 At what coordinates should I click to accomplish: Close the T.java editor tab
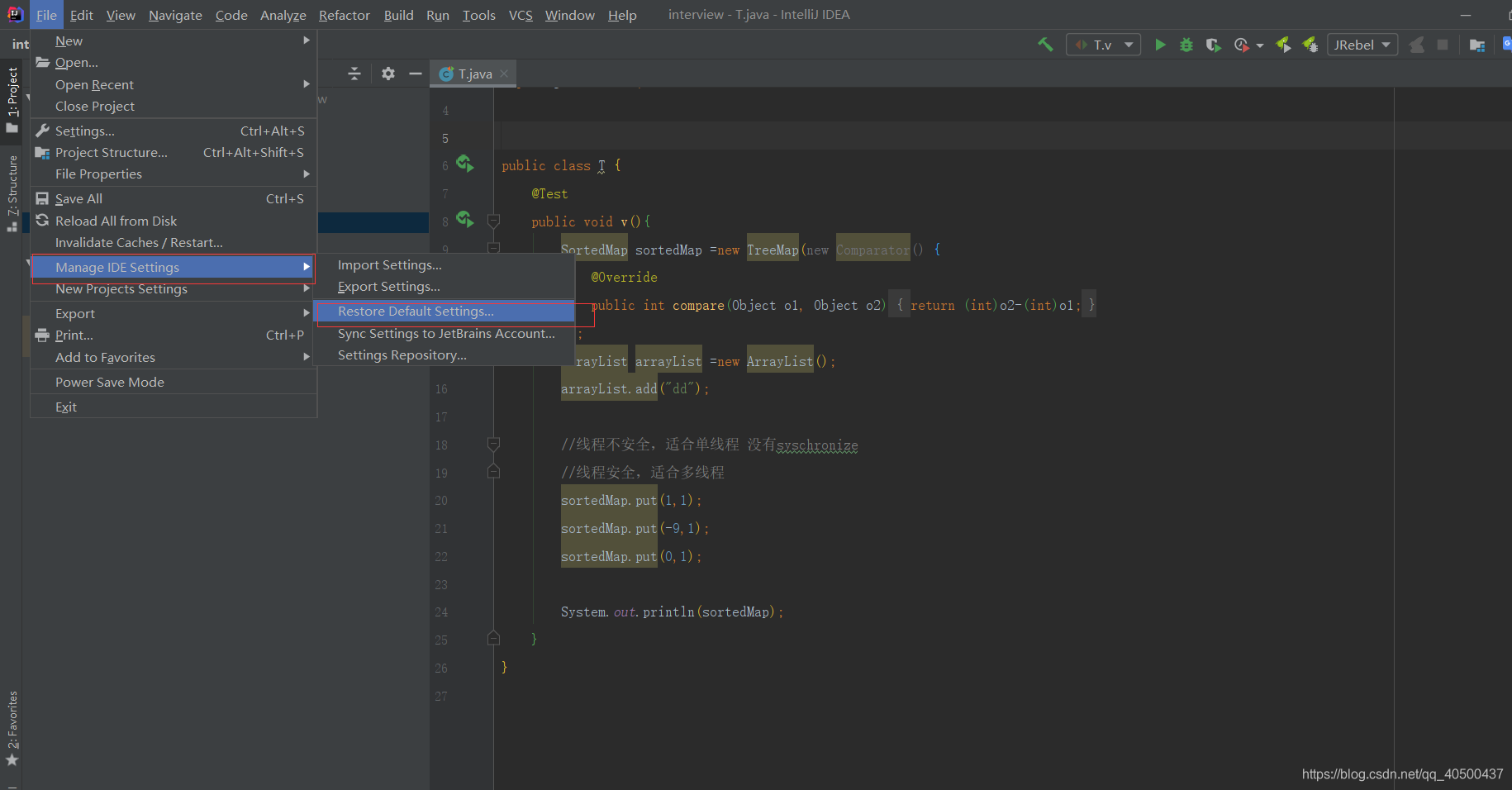click(504, 74)
